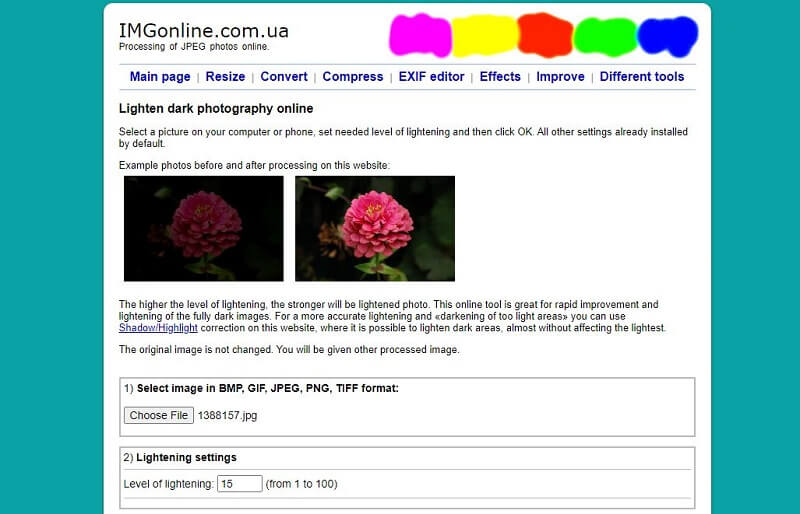
Task: Click the lightened after-processing flower photo
Action: pos(375,229)
